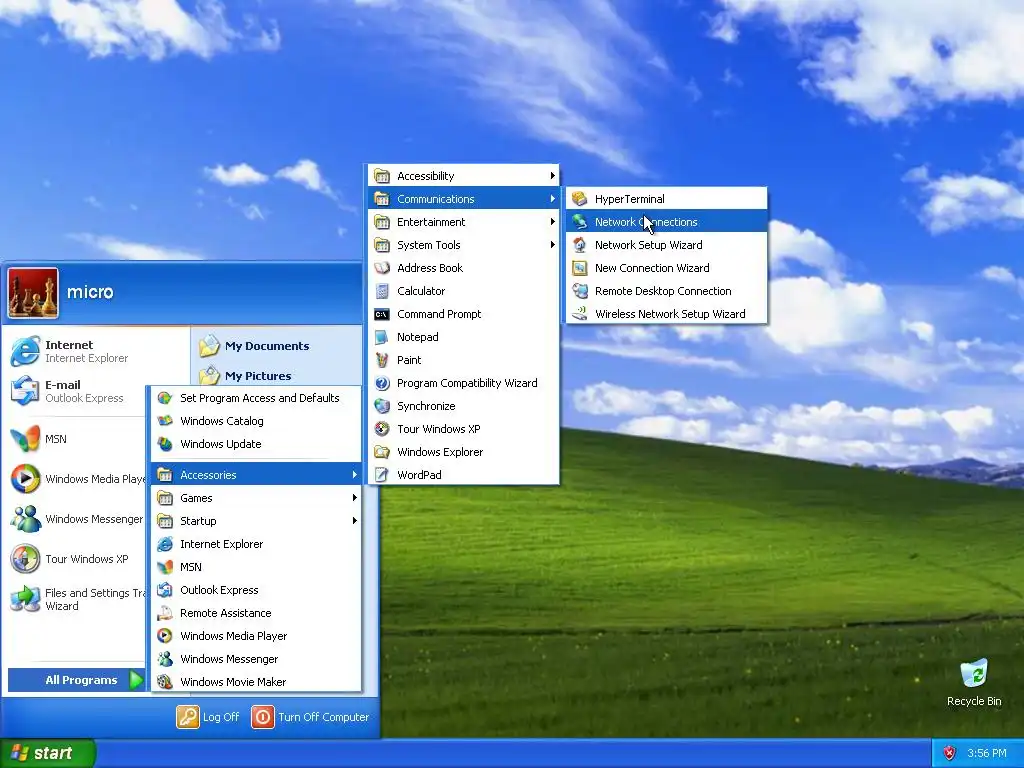Screen dimensions: 1024x768
Task: Select Network Connections menu entry
Action: (x=666, y=222)
